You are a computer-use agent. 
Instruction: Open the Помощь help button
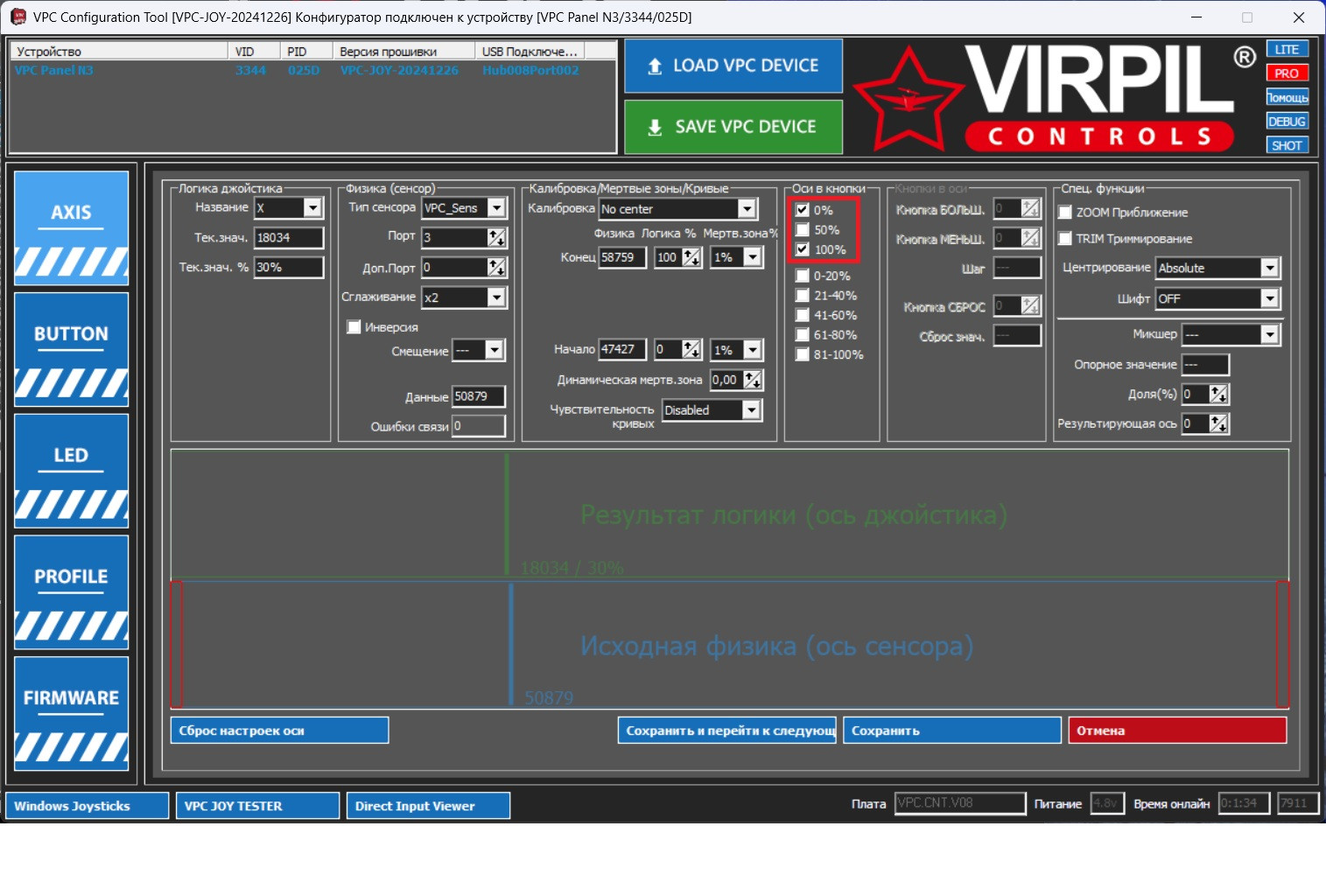1287,97
